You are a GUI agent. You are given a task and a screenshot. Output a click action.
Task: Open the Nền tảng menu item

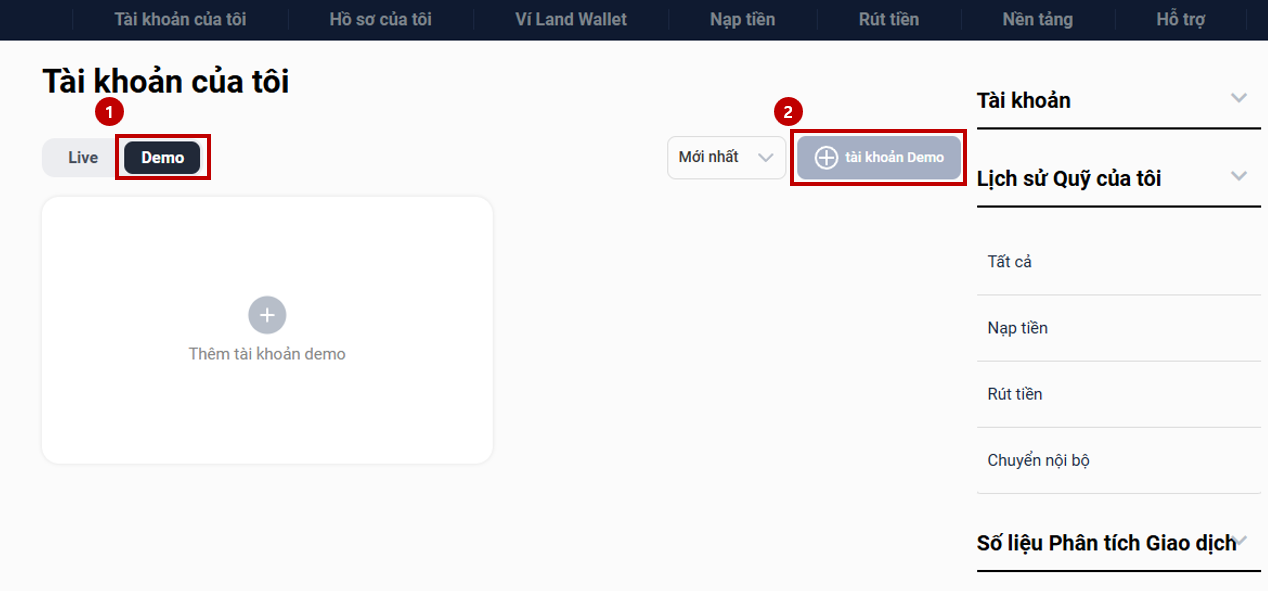1037,19
